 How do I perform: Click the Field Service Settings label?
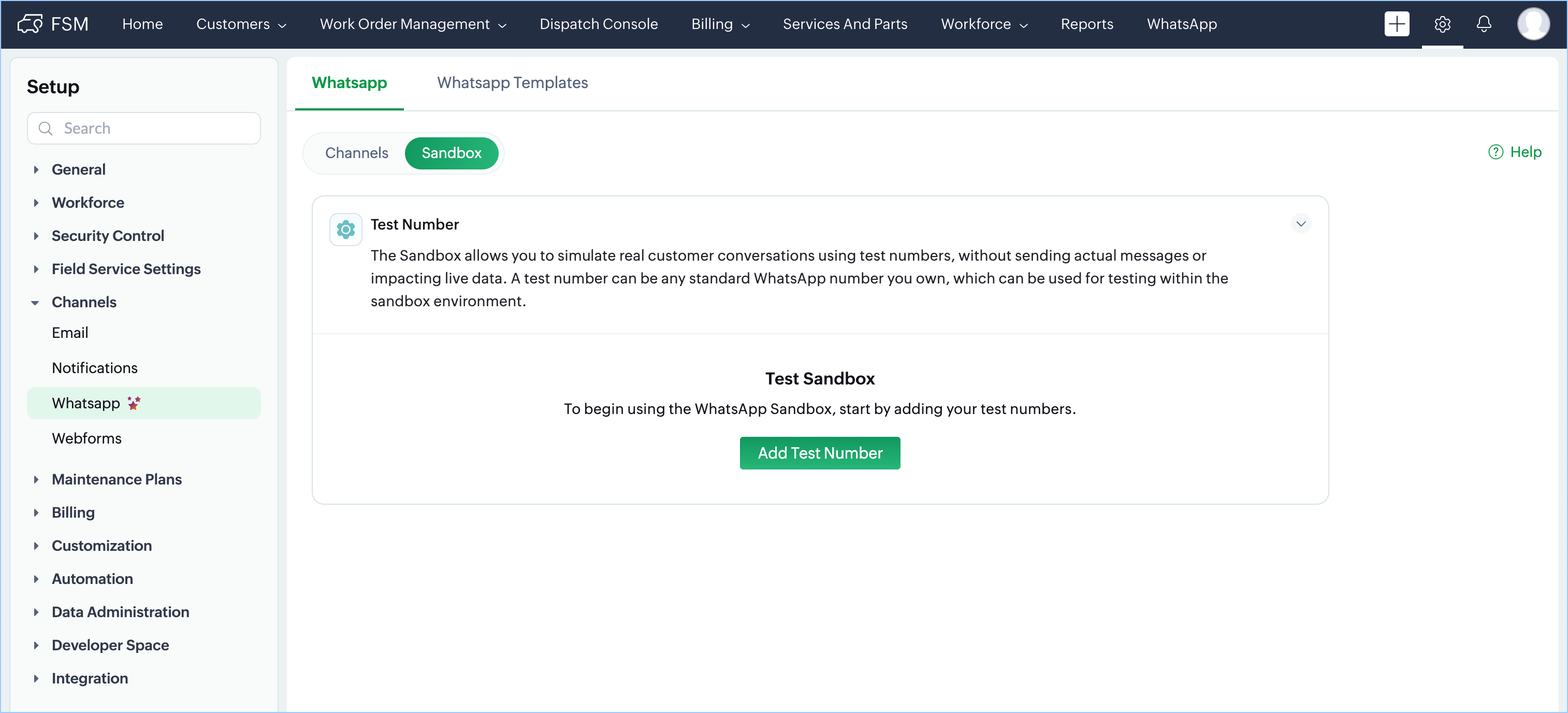coord(126,268)
